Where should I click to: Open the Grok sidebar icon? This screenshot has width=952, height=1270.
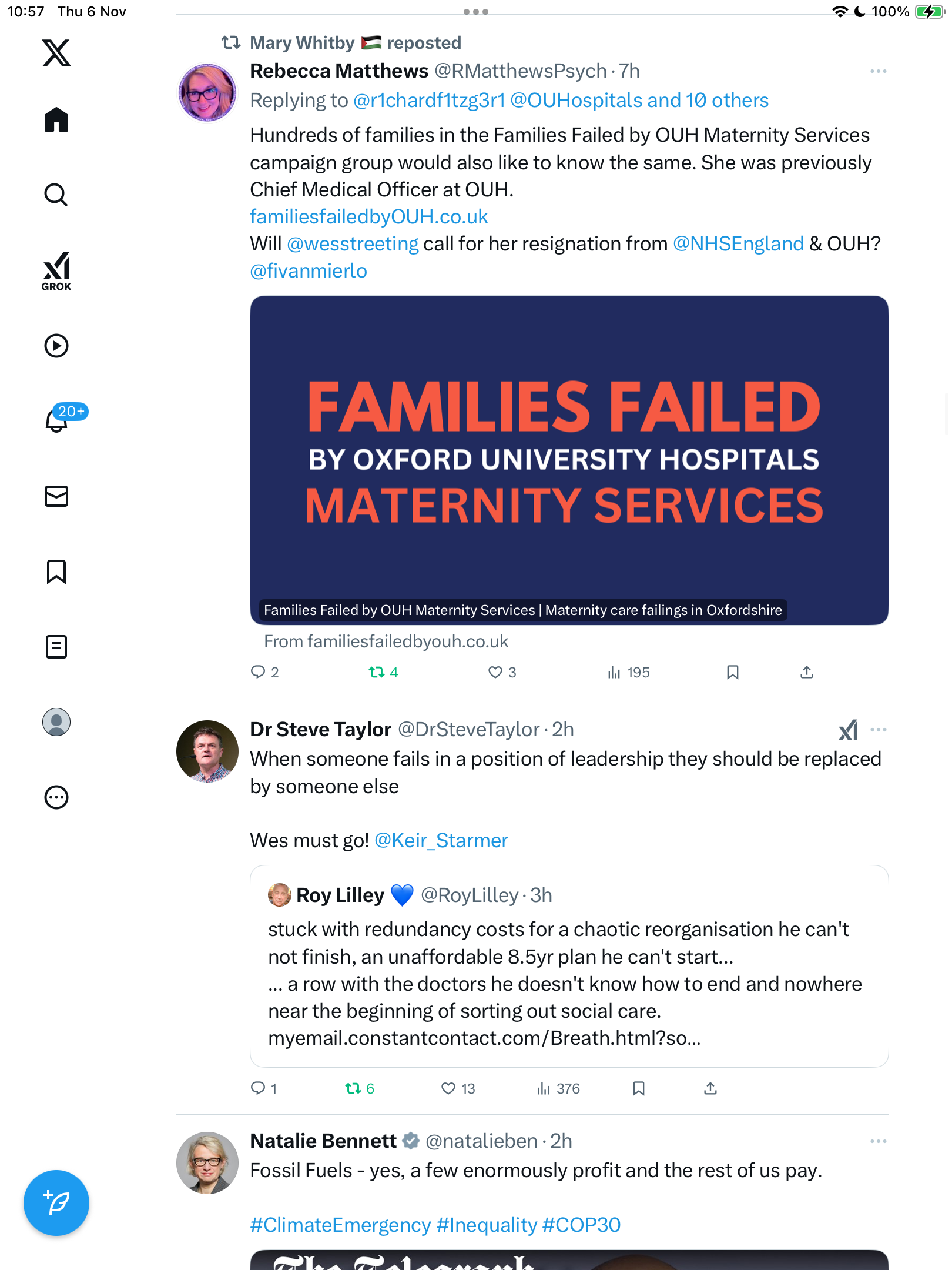(56, 270)
